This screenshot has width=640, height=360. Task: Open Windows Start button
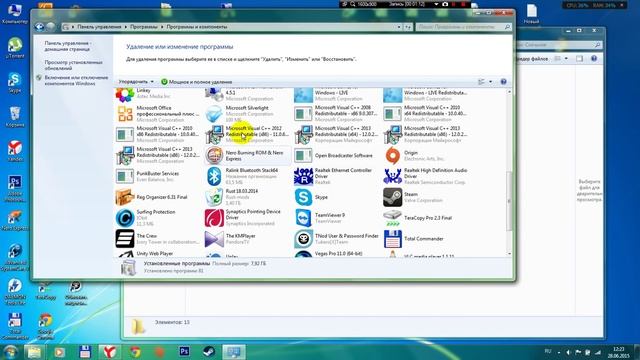(10, 351)
